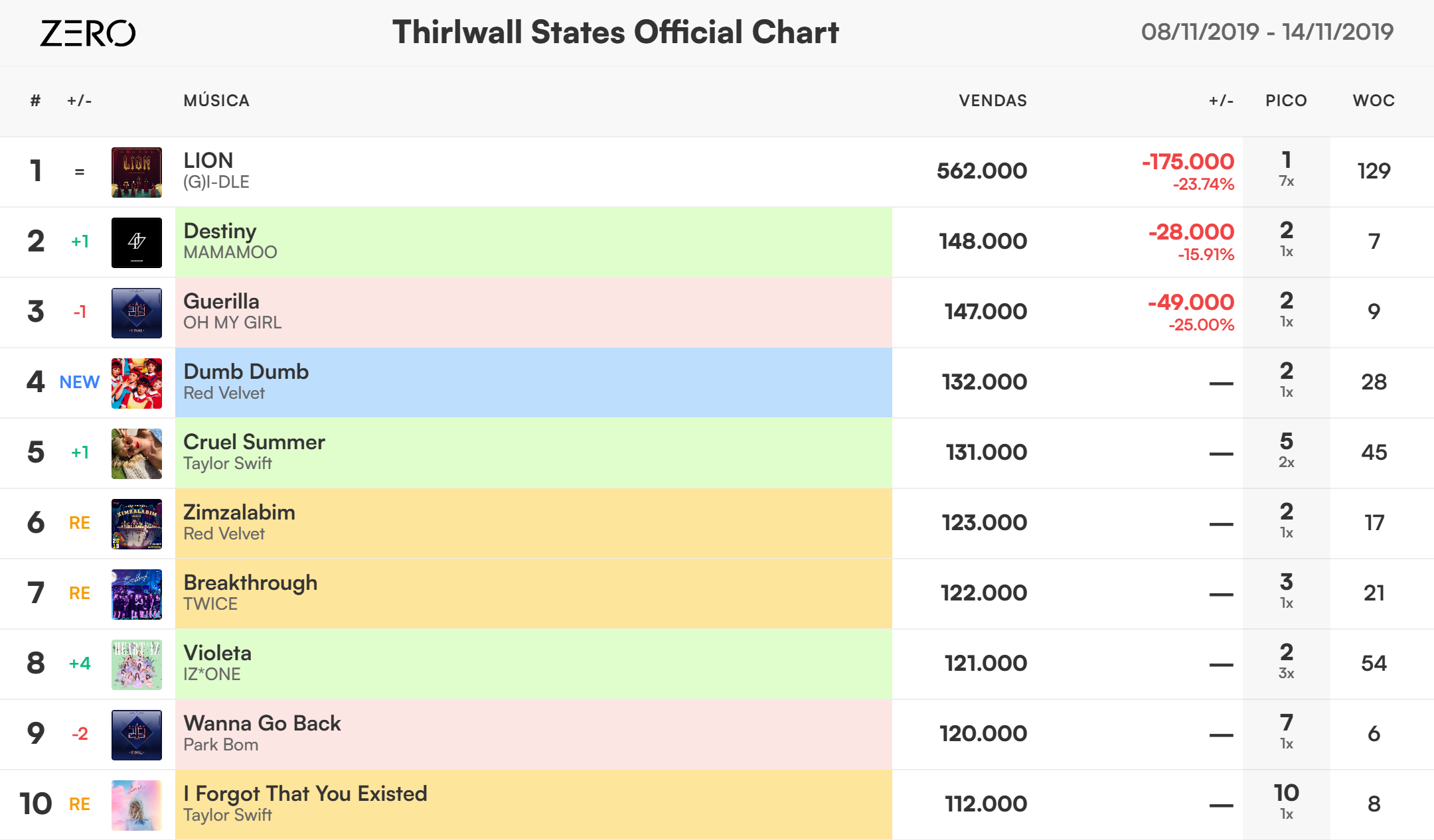Select the Guerilla album artwork
1434x840 pixels.
click(x=137, y=313)
